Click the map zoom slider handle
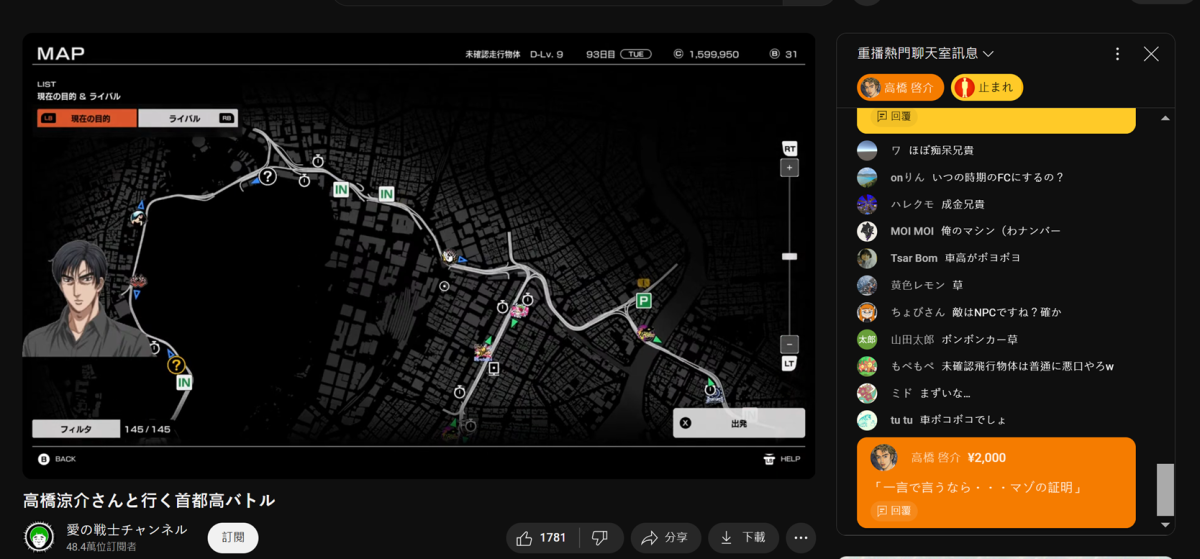The image size is (1200, 559). click(789, 257)
